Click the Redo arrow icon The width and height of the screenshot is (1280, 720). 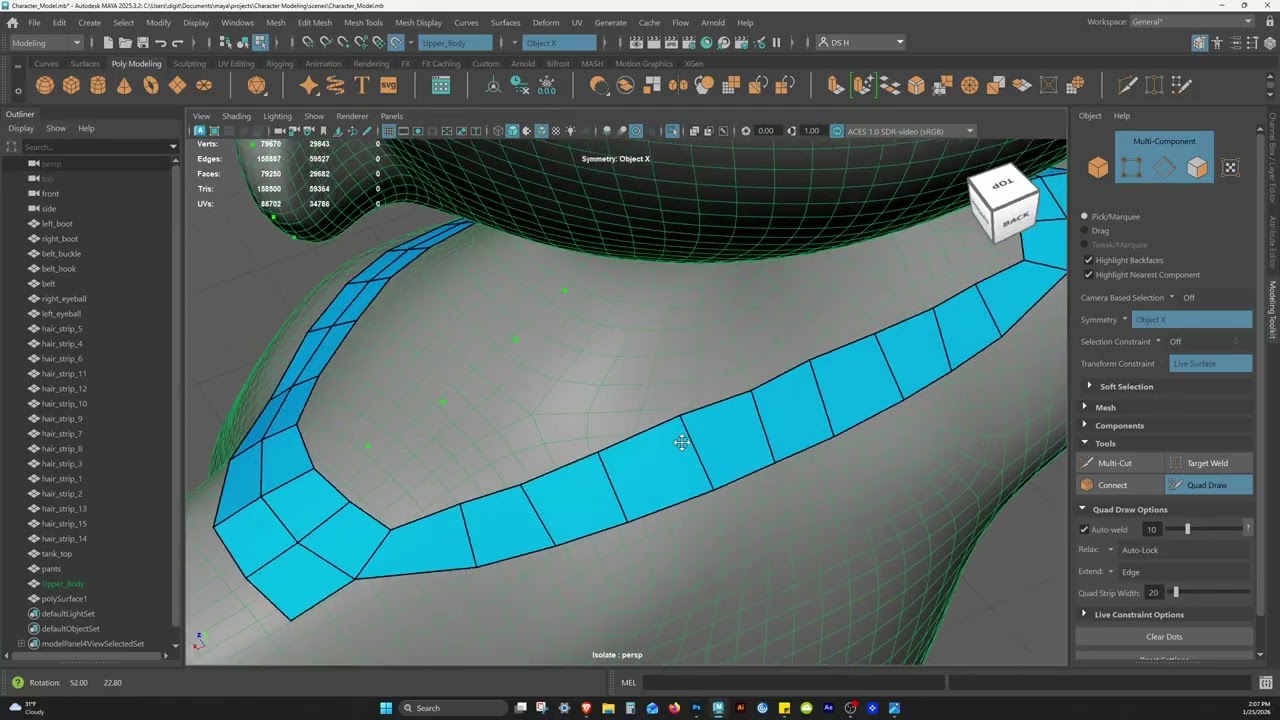tap(178, 42)
